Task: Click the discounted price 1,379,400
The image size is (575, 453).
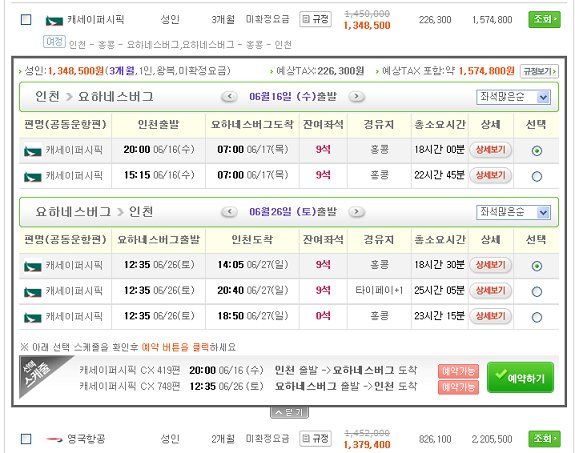Action: click(x=367, y=445)
